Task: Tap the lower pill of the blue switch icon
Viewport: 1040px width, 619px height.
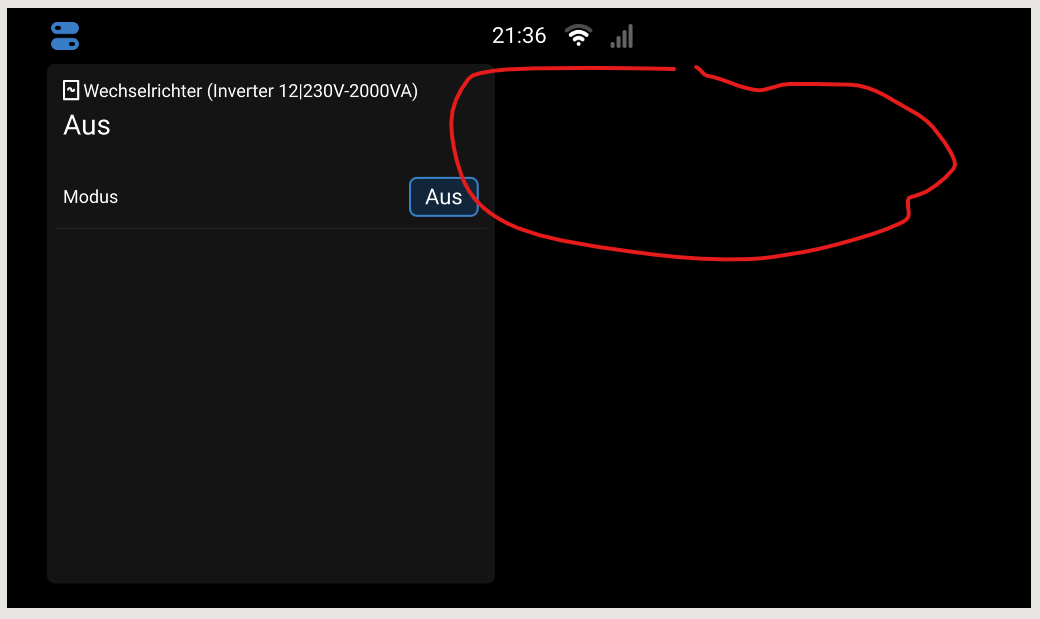Action: coord(65,44)
